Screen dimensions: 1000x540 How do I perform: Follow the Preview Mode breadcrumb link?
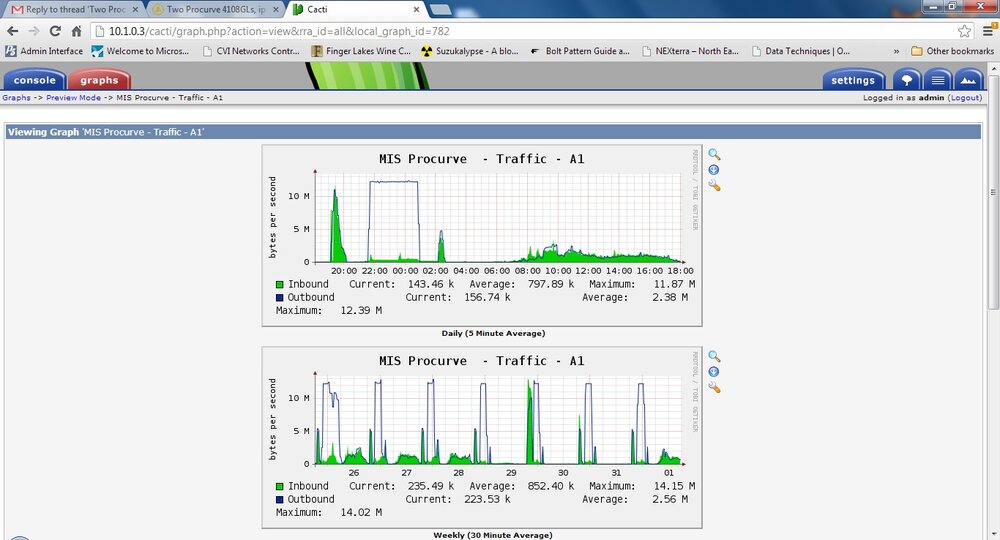(73, 98)
